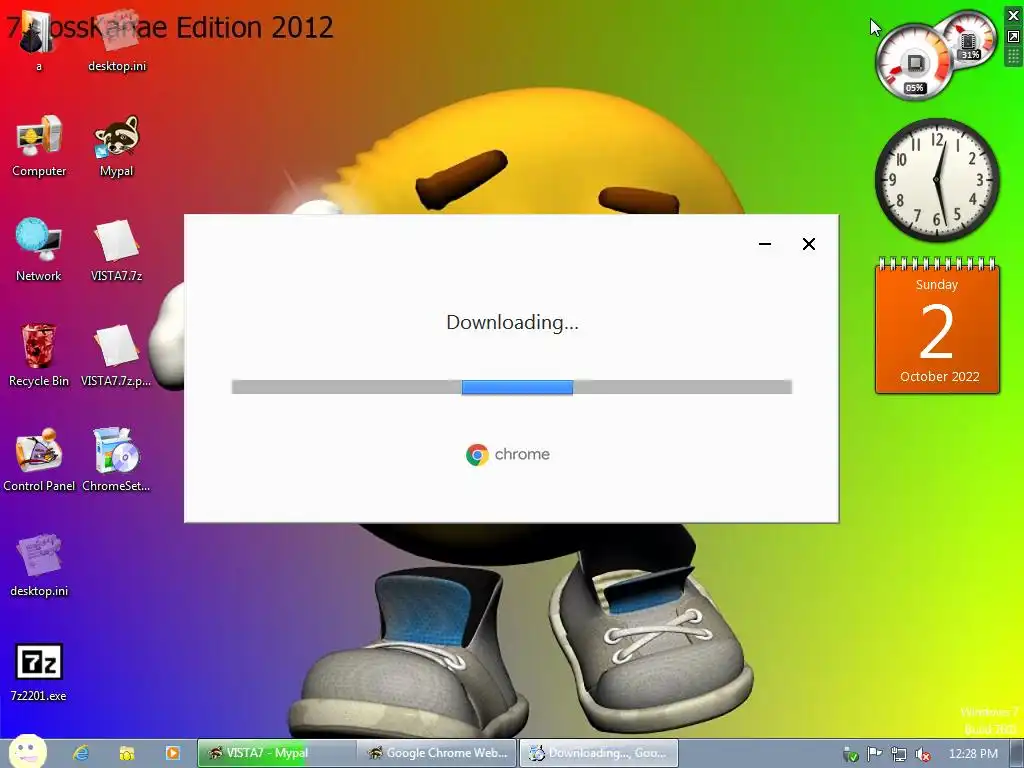The width and height of the screenshot is (1024, 768).
Task: Click the green shield tray icon
Action: pos(850,754)
